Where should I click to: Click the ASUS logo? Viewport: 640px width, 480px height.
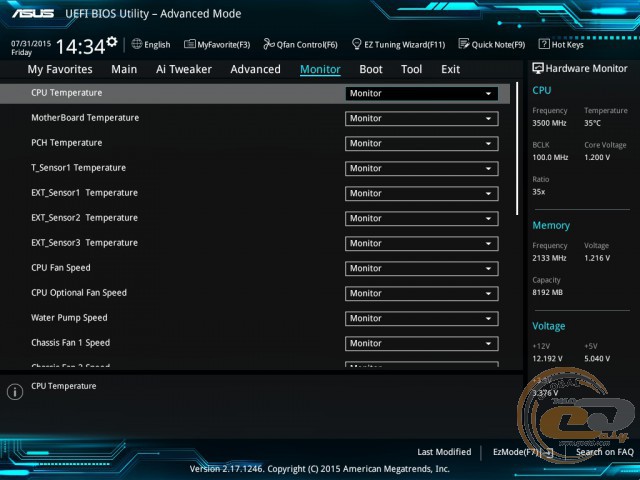click(x=33, y=13)
